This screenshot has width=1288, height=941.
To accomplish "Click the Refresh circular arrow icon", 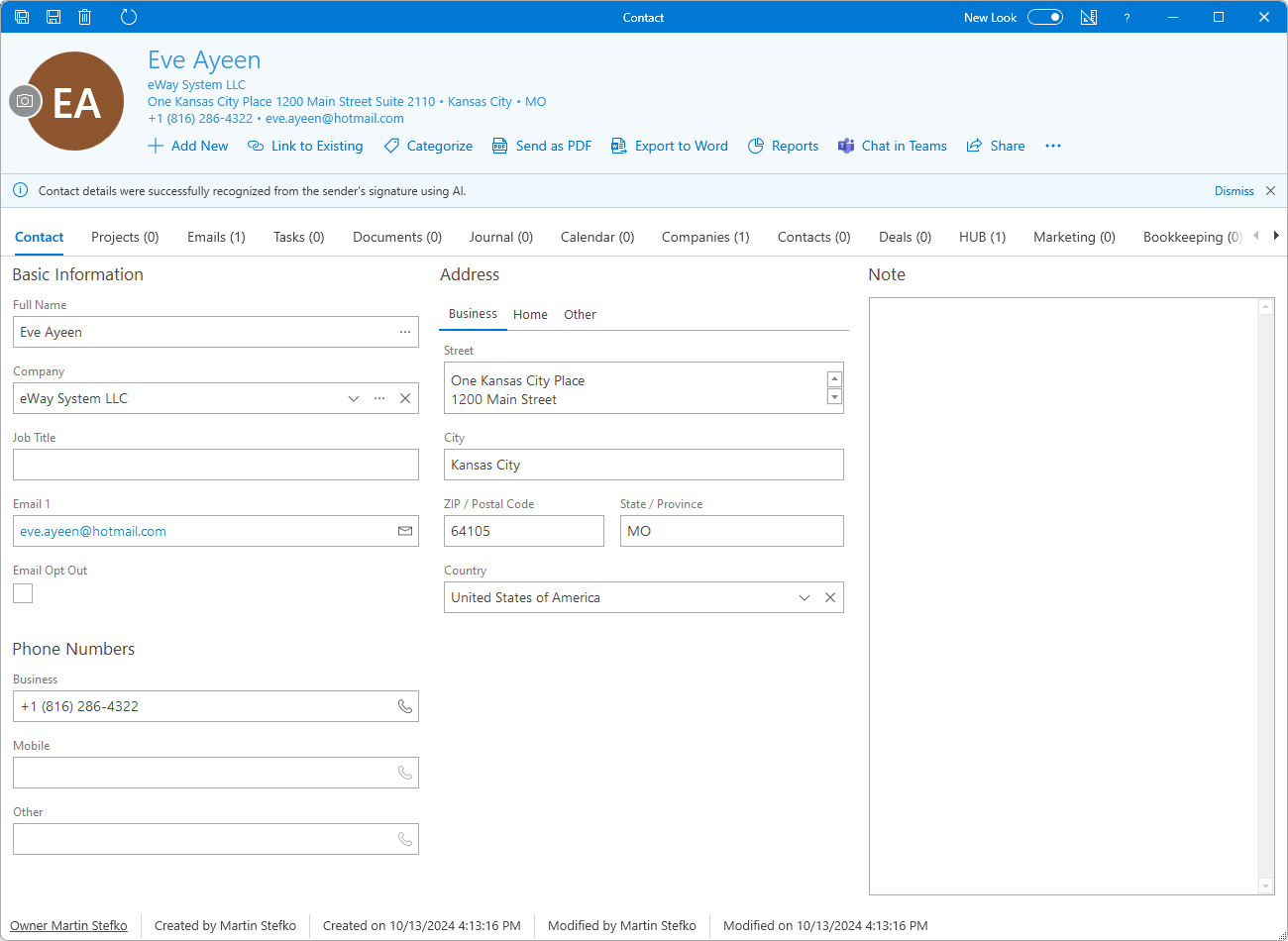I will 129,17.
